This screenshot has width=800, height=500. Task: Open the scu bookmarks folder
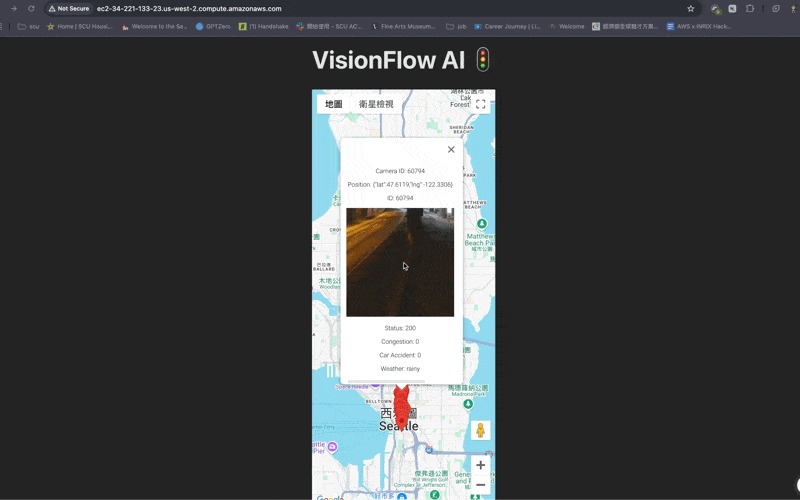pos(29,27)
